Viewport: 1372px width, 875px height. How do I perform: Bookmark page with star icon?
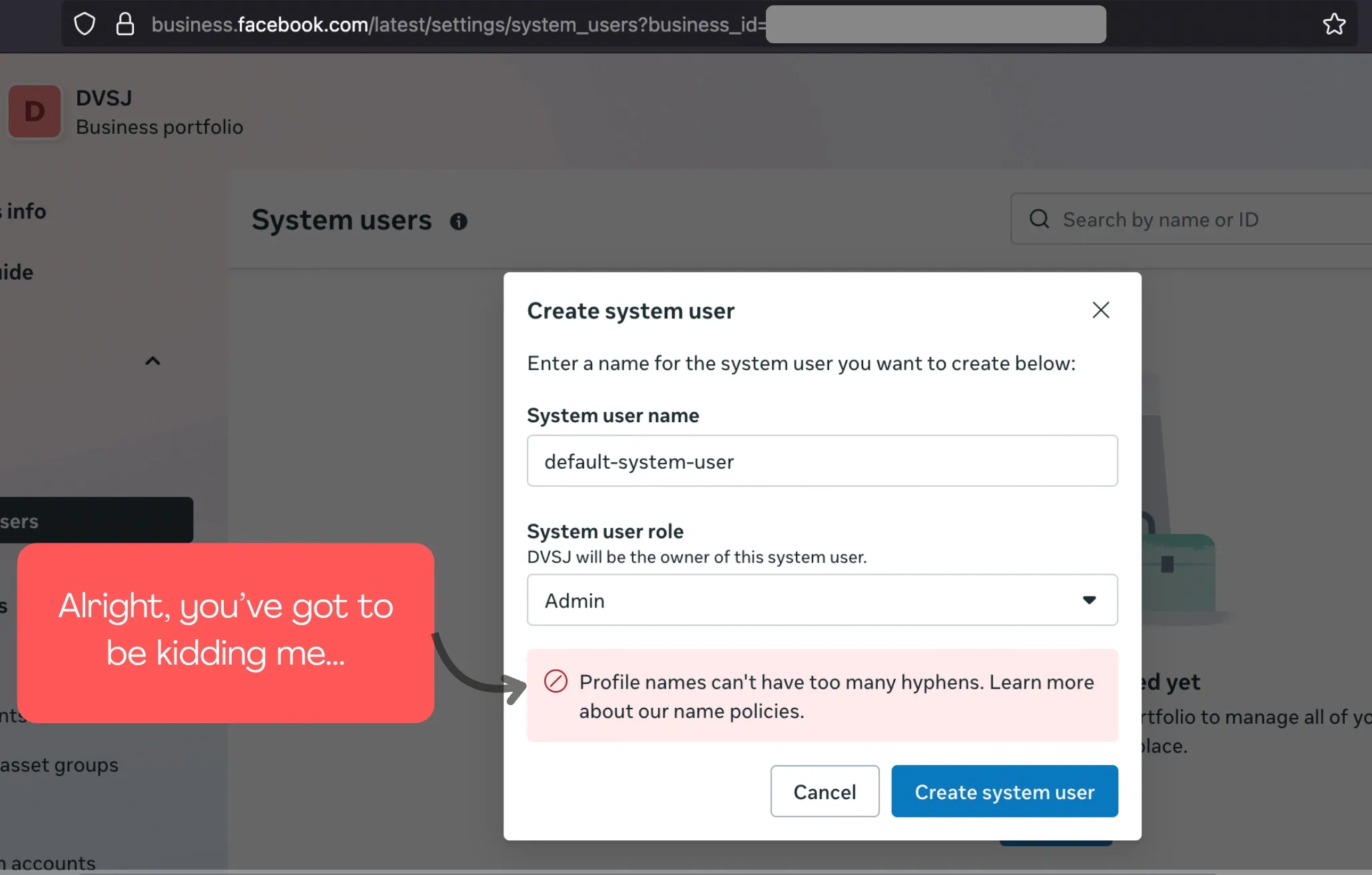(x=1334, y=25)
